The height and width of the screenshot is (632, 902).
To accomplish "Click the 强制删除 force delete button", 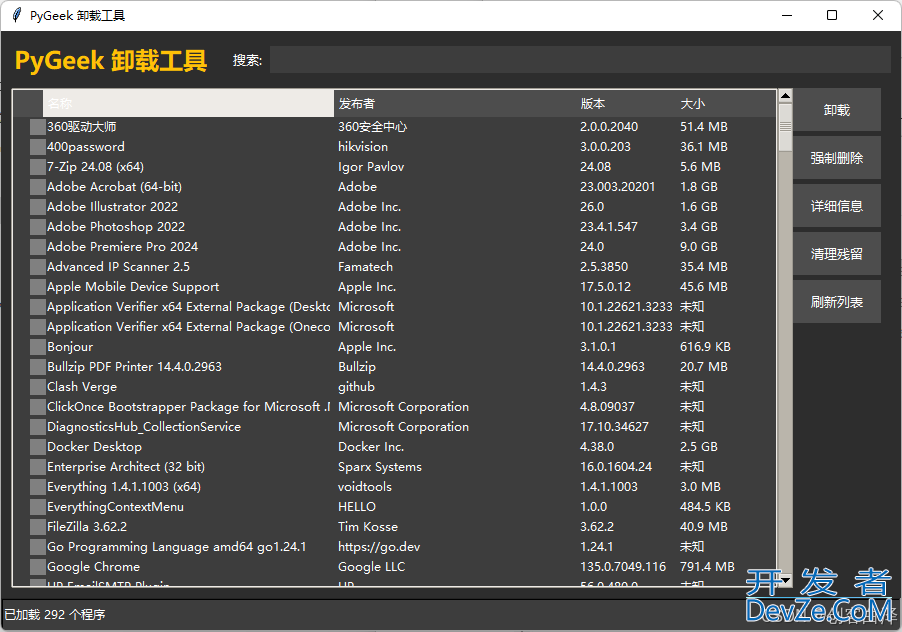I will (836, 158).
